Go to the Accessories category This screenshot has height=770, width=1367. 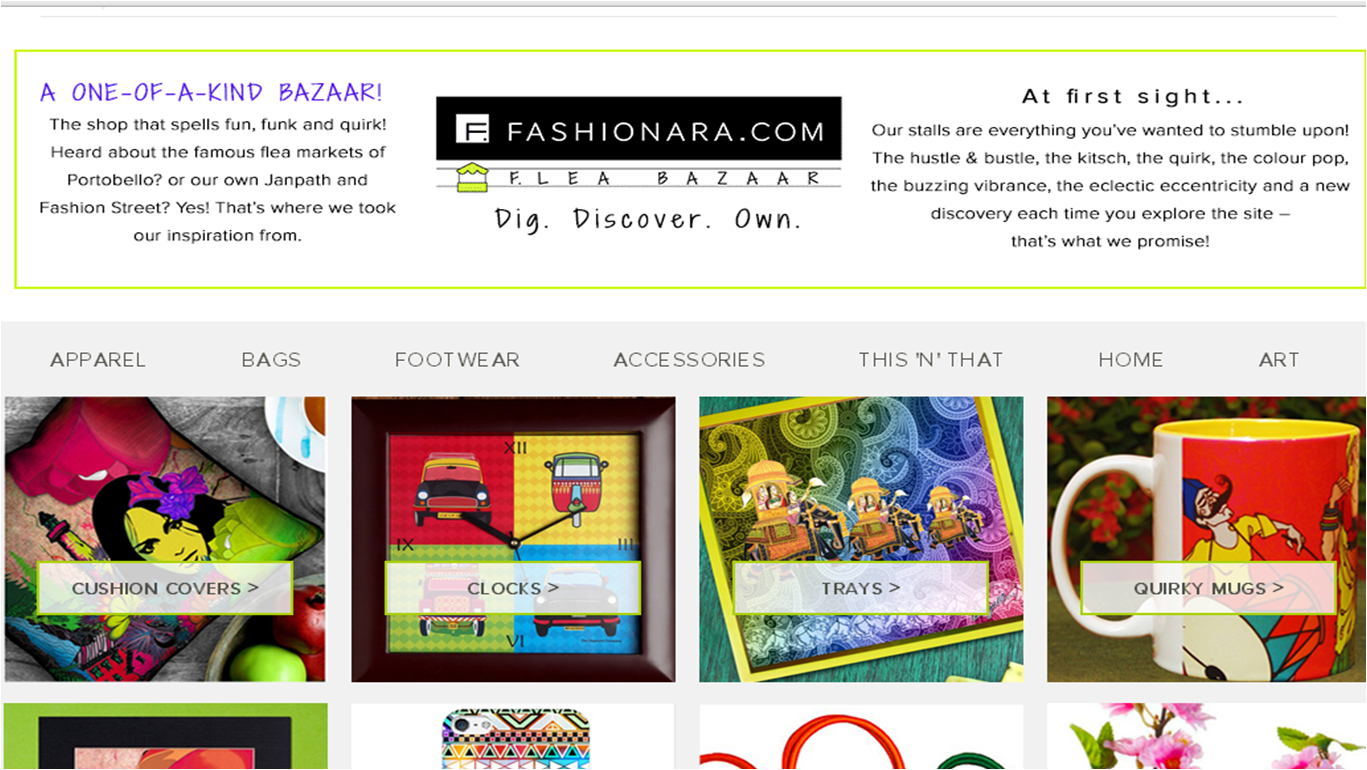point(689,360)
